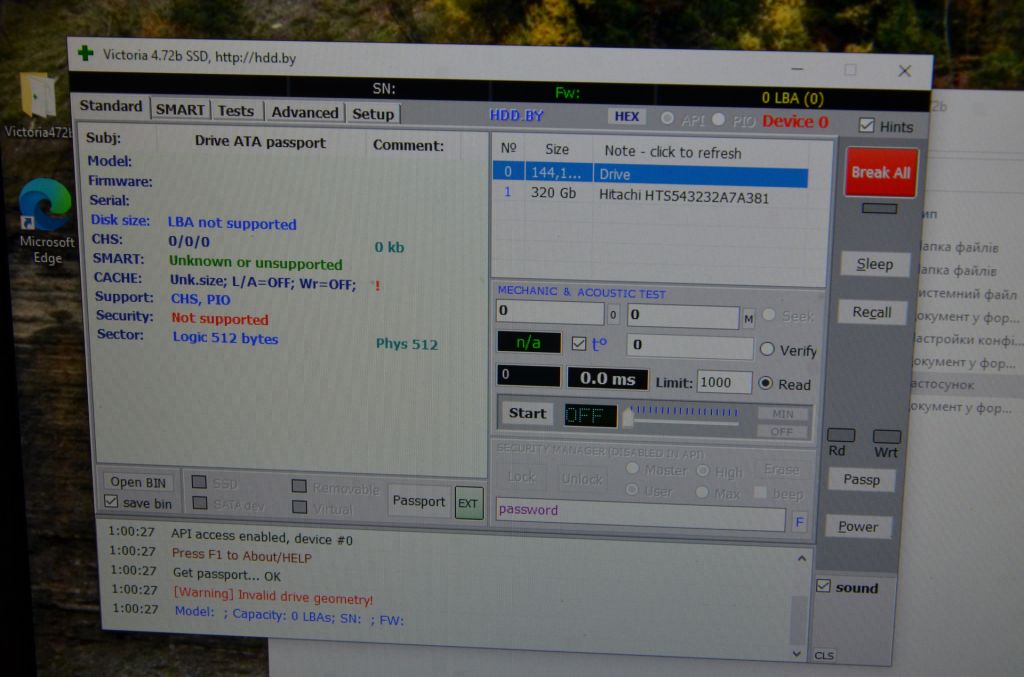Image resolution: width=1024 pixels, height=677 pixels.
Task: Toggle the Hints checkbox
Action: 866,125
